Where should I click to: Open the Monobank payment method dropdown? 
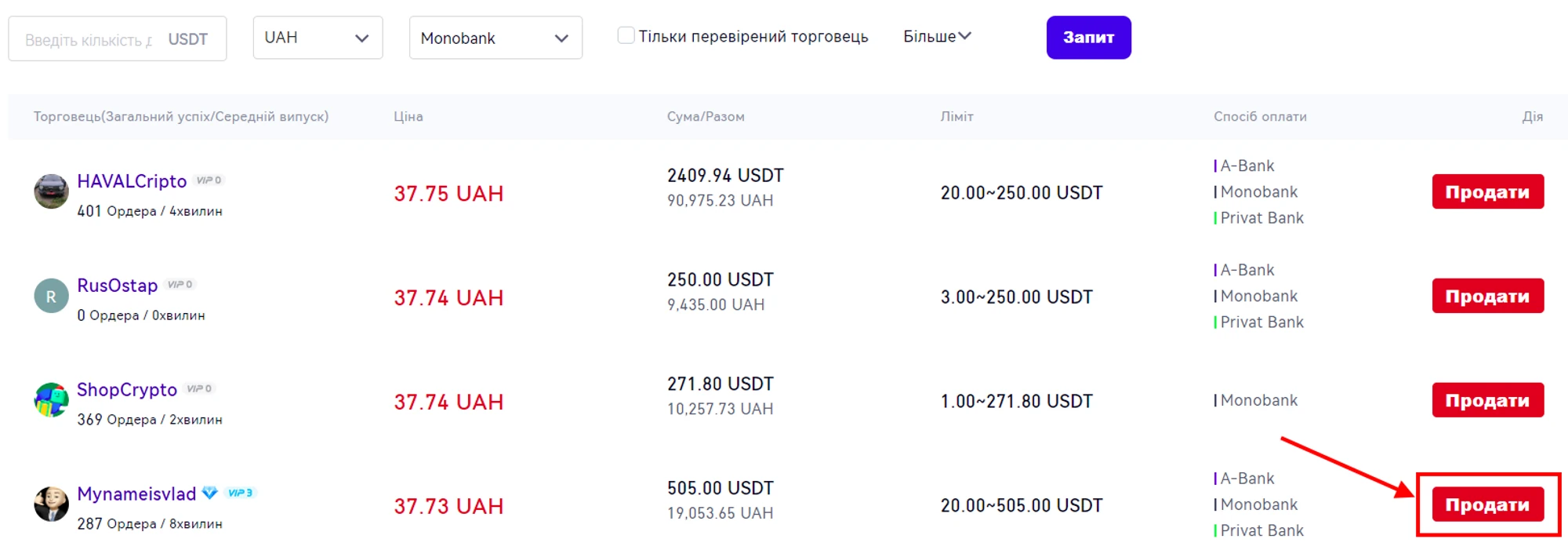tap(495, 38)
